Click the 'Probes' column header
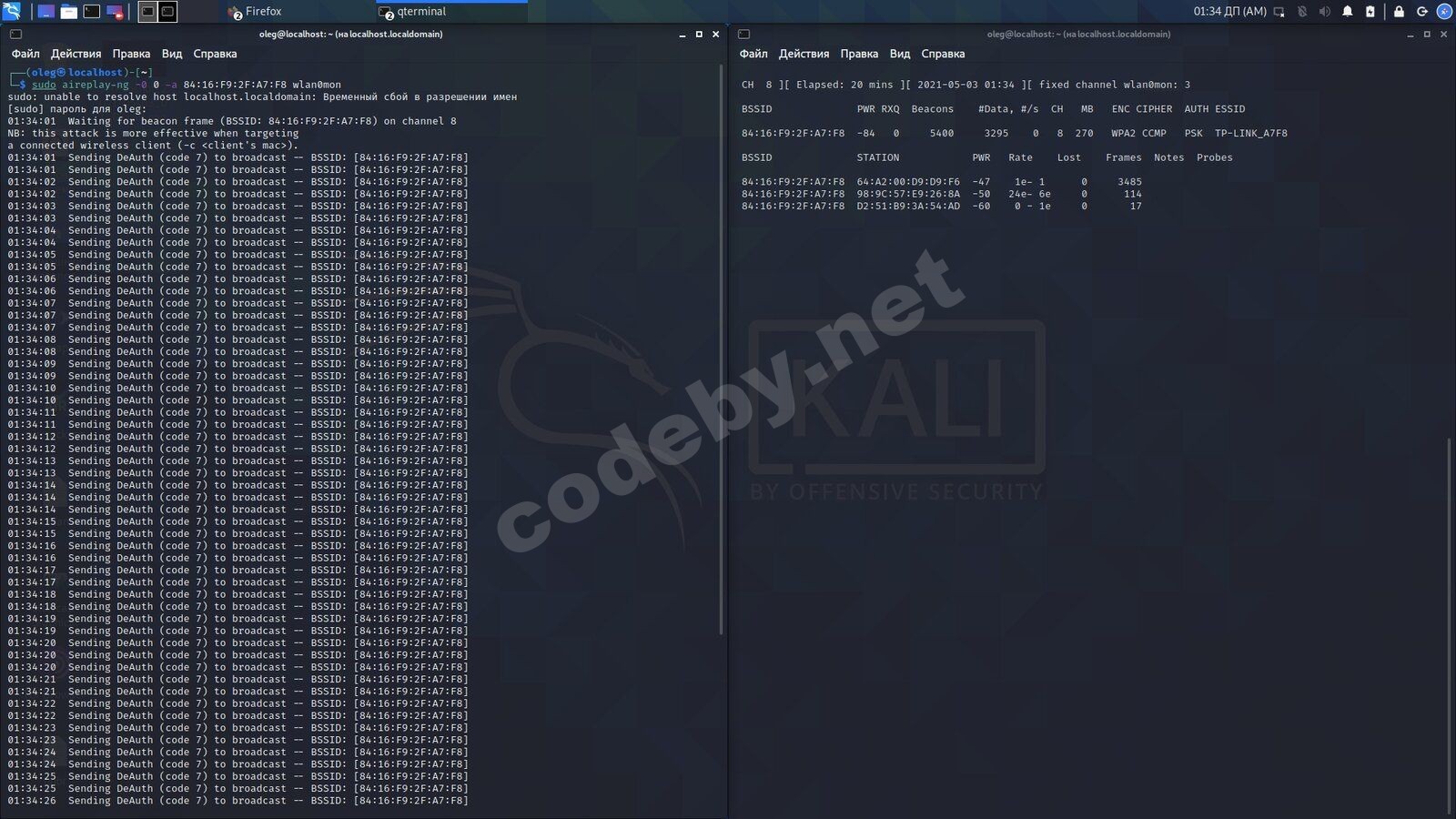This screenshot has width=1456, height=819. click(1215, 157)
